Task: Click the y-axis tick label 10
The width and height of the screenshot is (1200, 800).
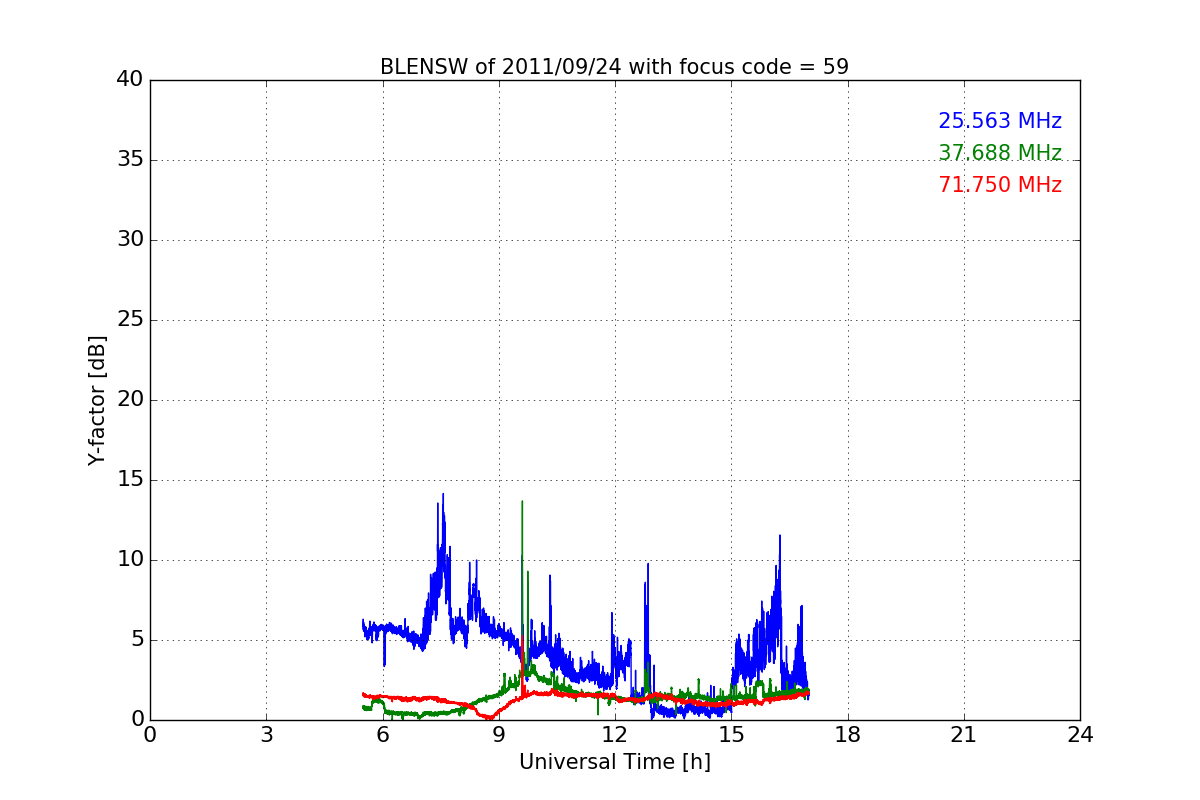Action: tap(130, 560)
